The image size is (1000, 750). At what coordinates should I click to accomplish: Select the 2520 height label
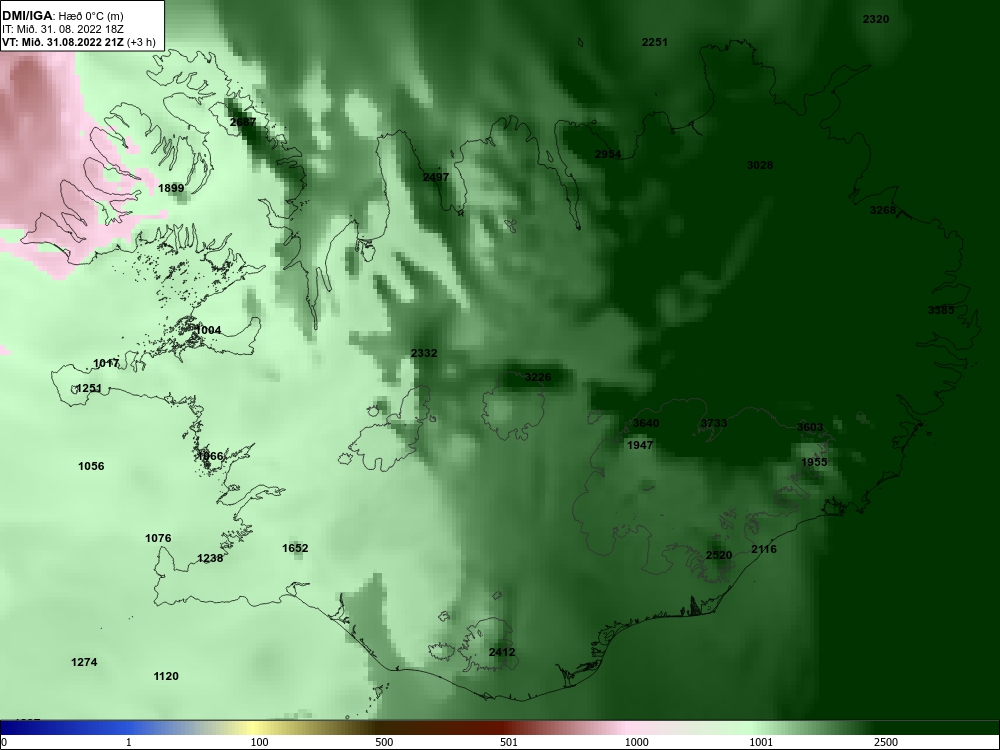(719, 555)
